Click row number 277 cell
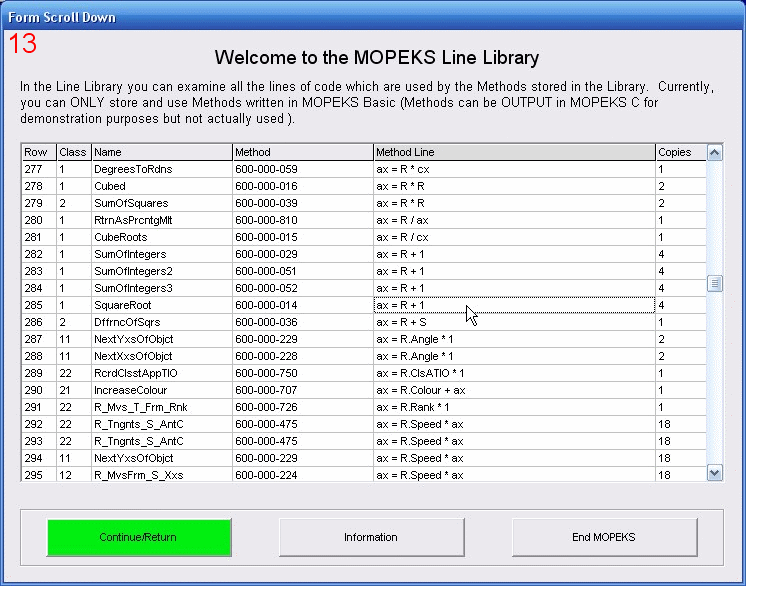This screenshot has width=776, height=590. coord(39,169)
